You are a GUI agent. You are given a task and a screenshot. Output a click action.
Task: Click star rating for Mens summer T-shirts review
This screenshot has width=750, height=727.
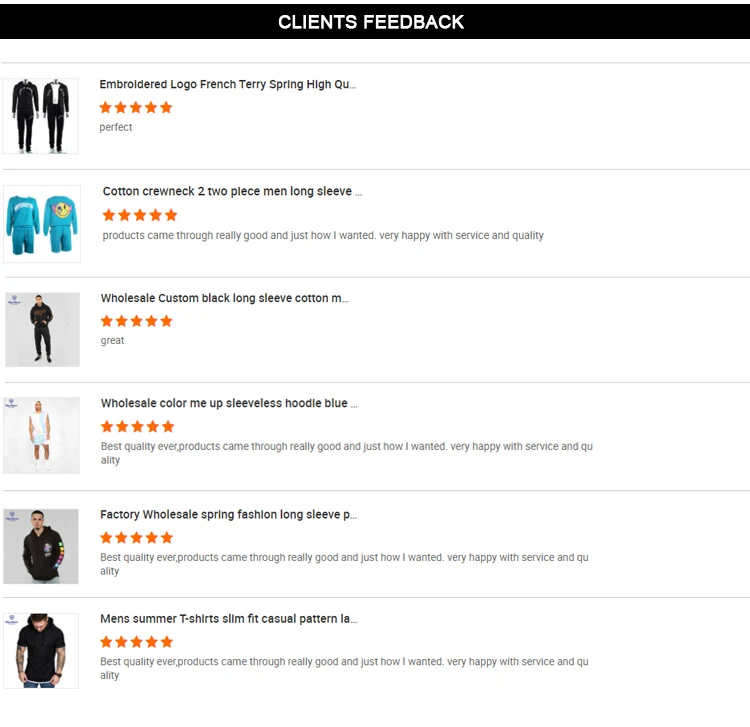click(x=137, y=642)
